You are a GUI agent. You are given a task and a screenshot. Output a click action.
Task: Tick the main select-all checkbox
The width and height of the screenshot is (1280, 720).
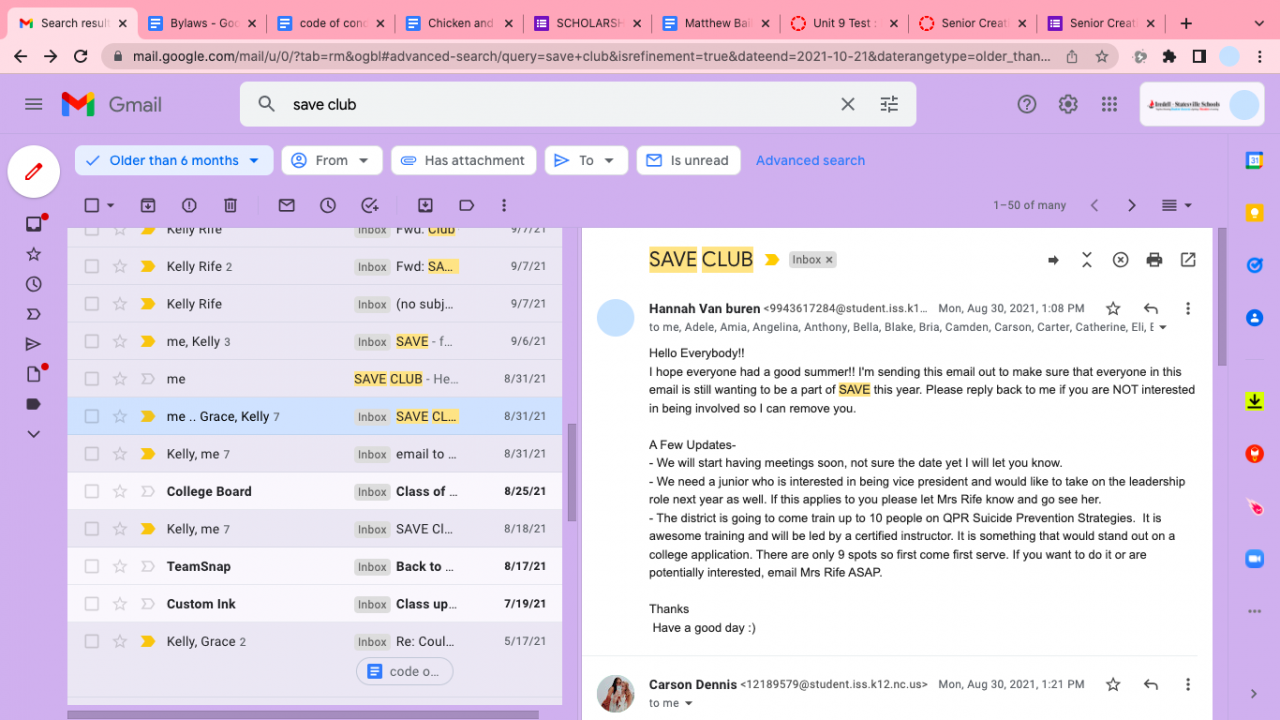(x=92, y=205)
